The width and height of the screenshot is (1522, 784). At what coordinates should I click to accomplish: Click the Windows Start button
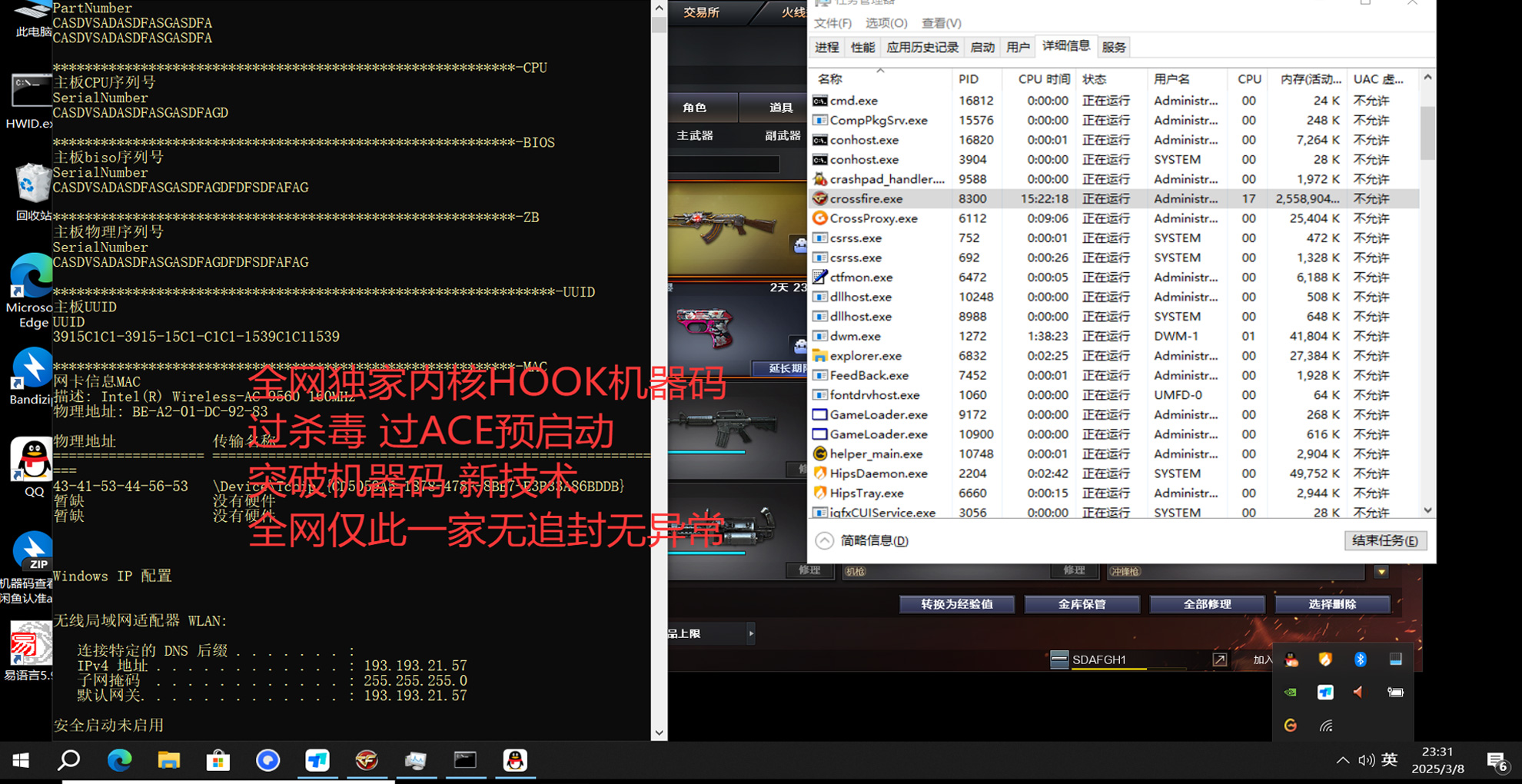21,760
